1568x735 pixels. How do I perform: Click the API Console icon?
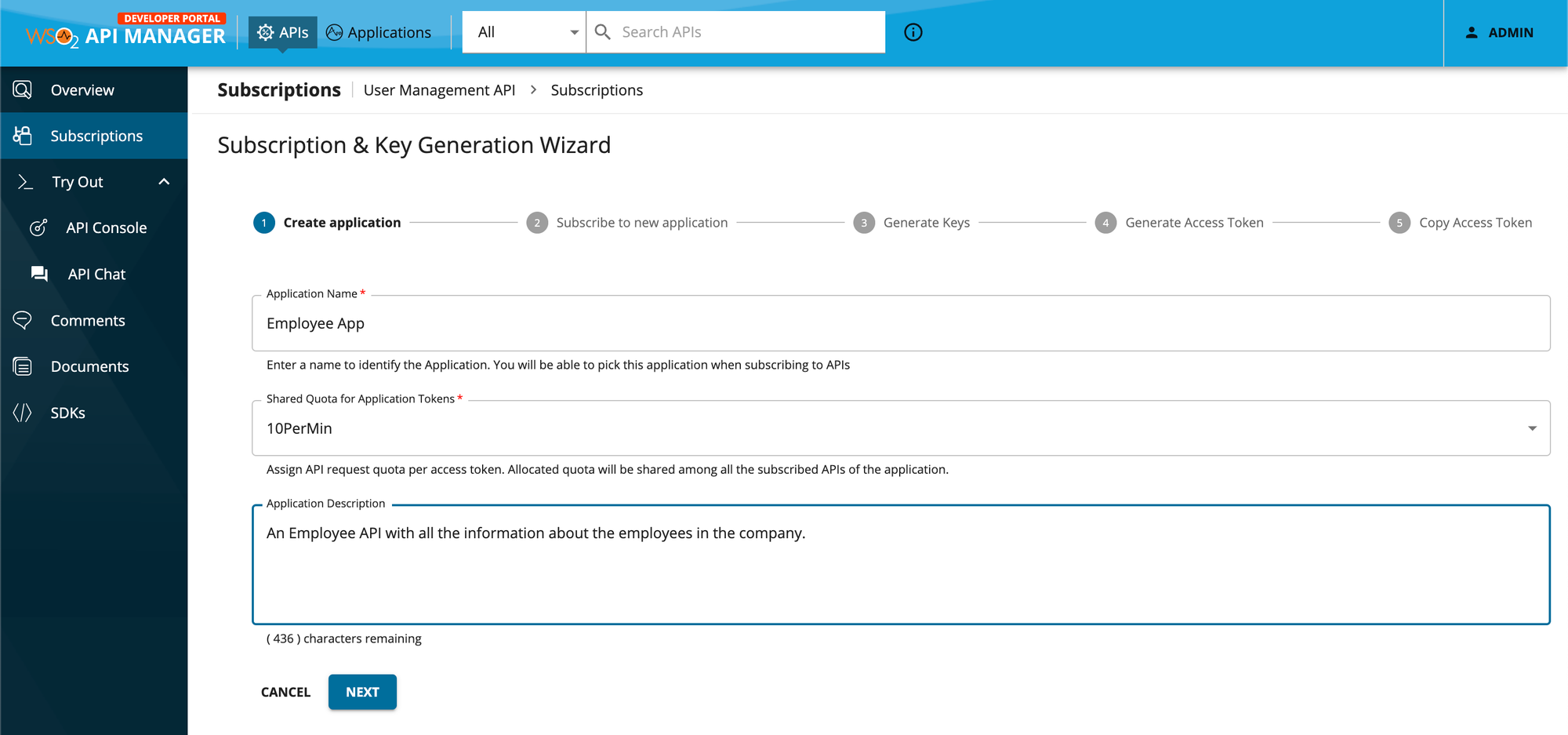coord(38,227)
